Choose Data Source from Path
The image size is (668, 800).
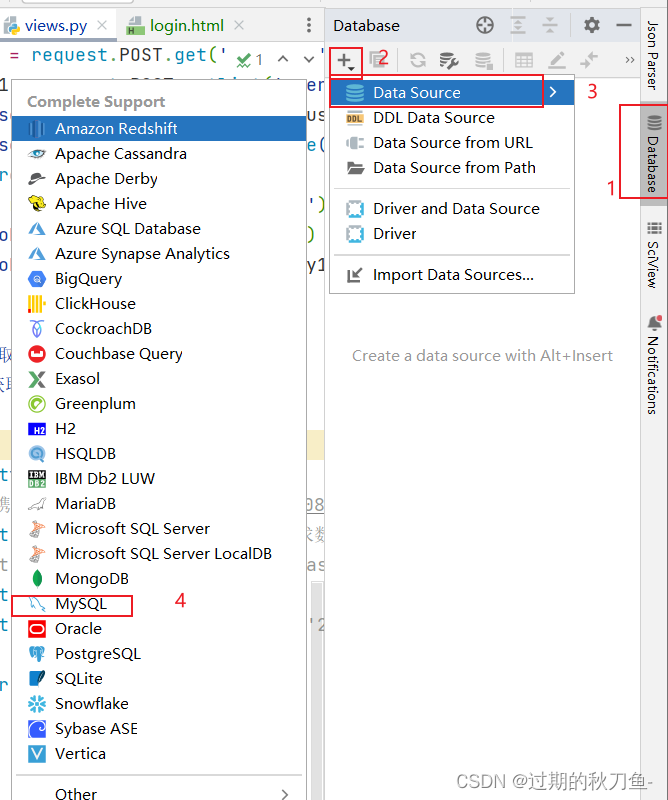(452, 168)
